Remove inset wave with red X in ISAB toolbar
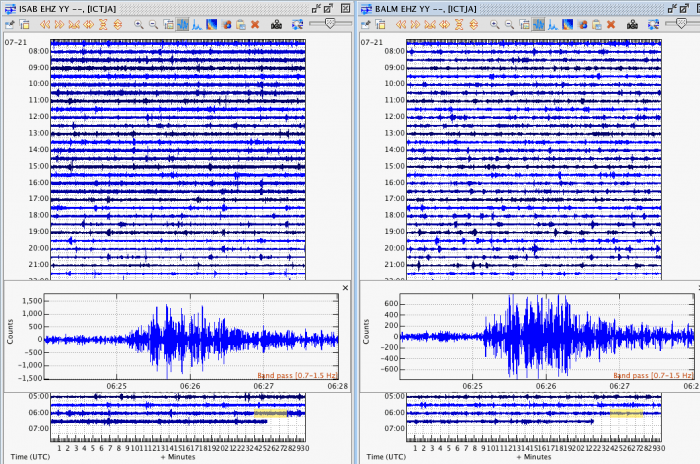700x464 pixels. point(255,25)
